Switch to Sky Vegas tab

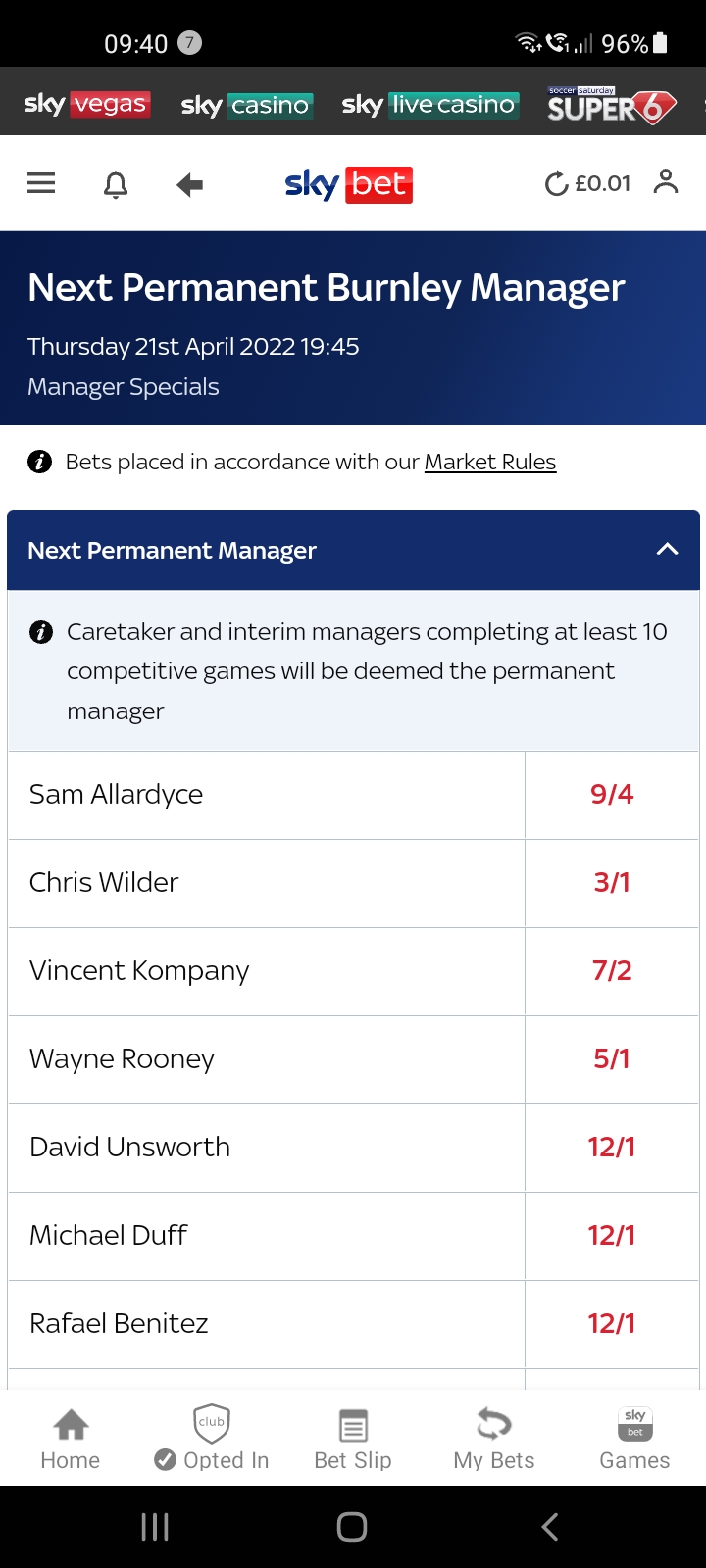click(86, 105)
